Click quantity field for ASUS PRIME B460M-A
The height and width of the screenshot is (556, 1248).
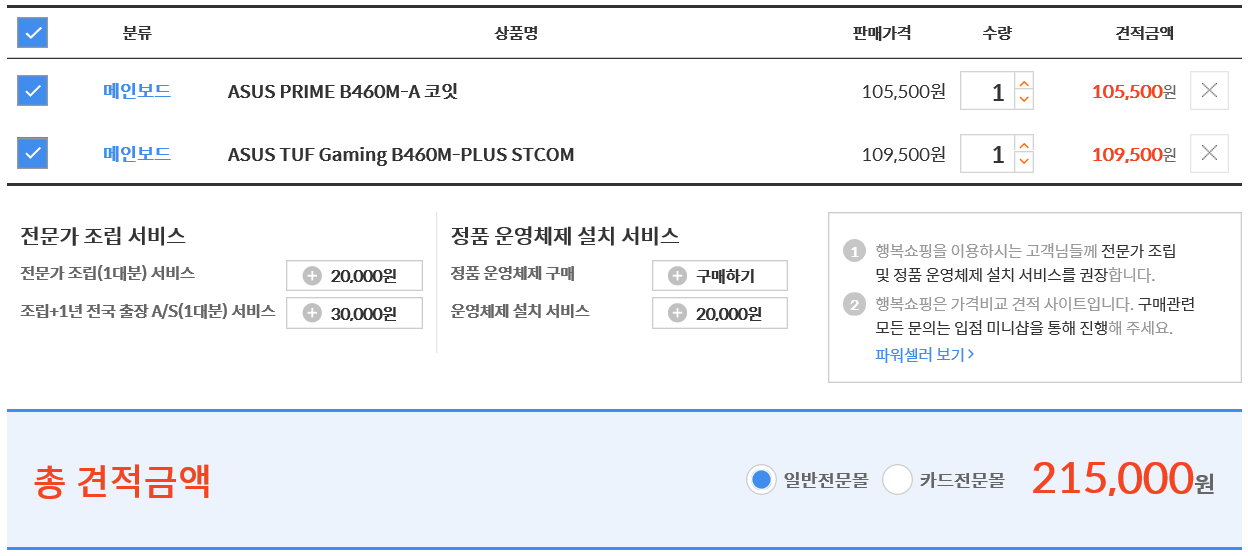coord(988,91)
